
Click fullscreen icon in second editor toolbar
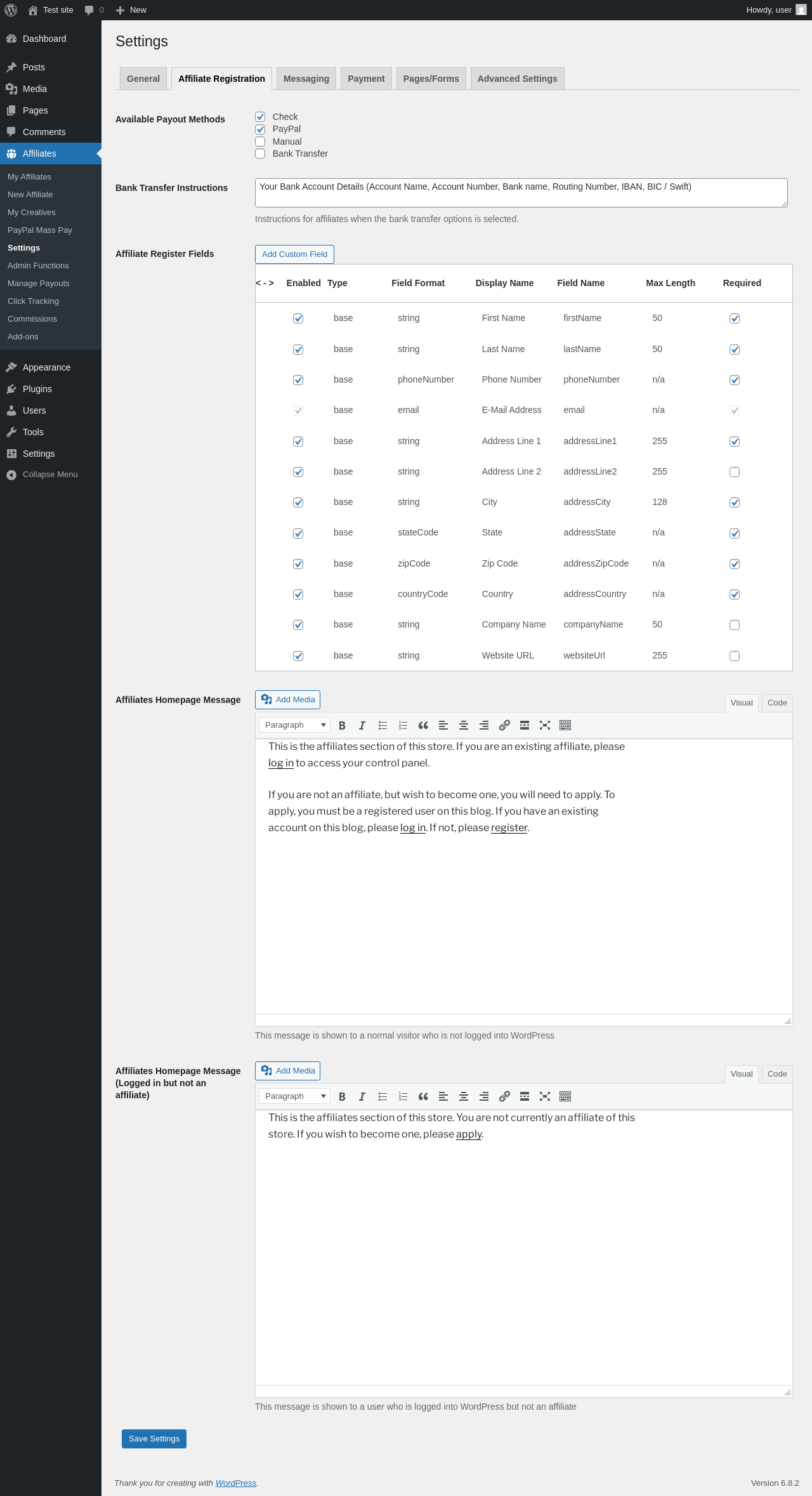click(545, 1096)
